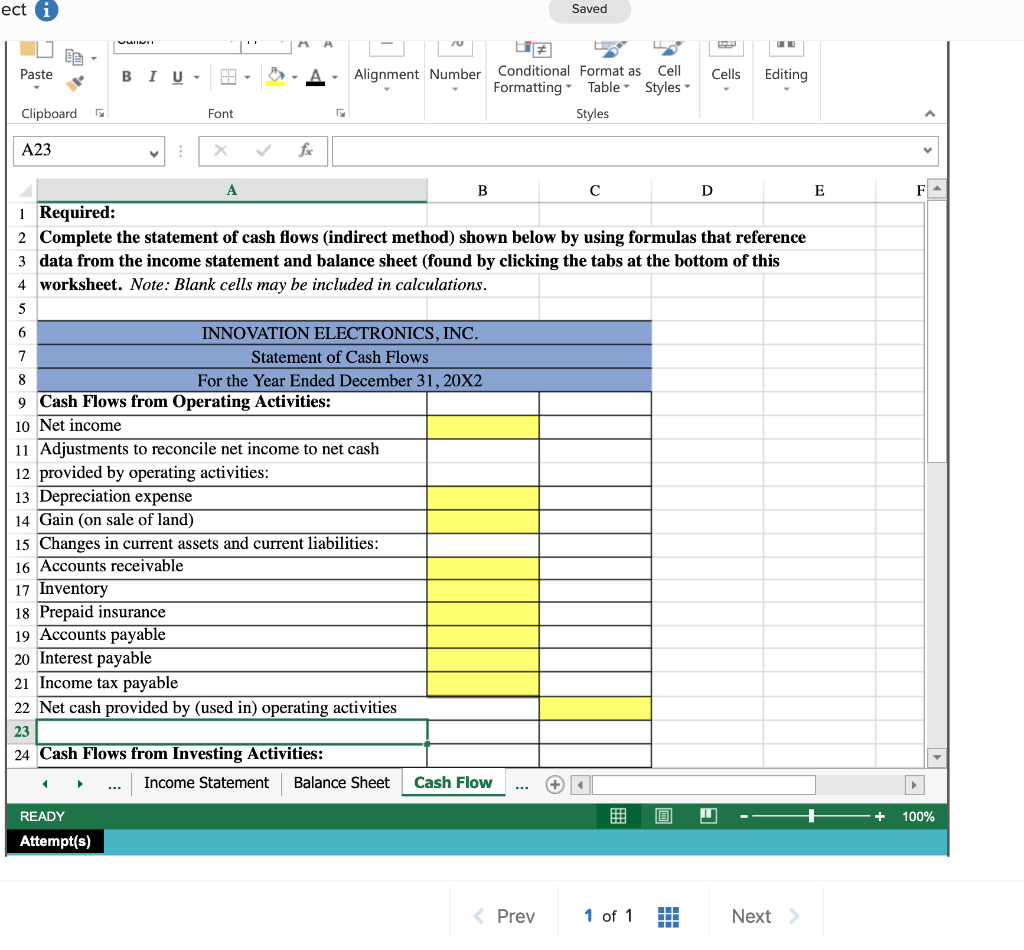Click the Cancel X icon in formula bar
The height and width of the screenshot is (950, 1024).
[221, 151]
